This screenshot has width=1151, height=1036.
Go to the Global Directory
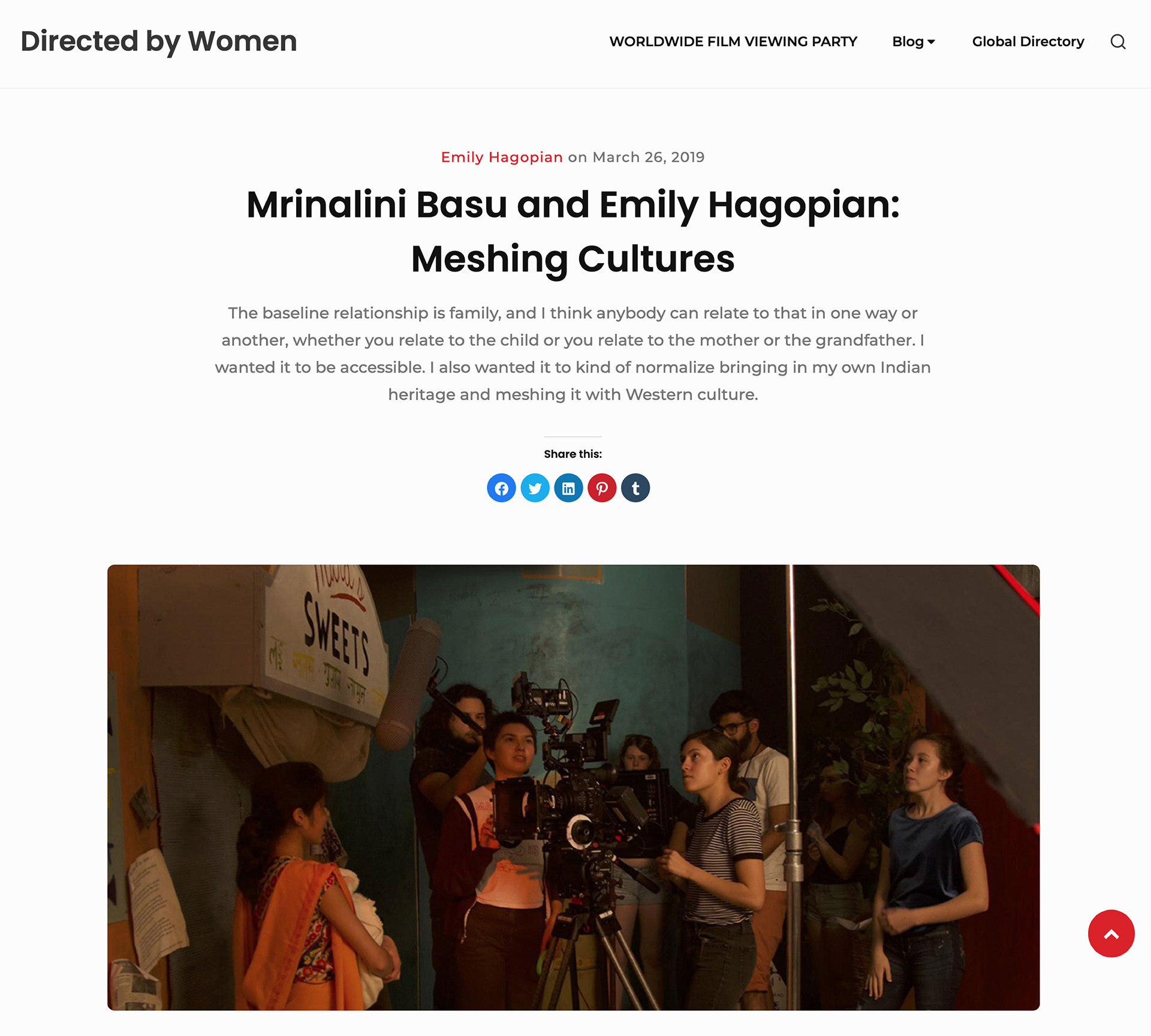tap(1028, 41)
